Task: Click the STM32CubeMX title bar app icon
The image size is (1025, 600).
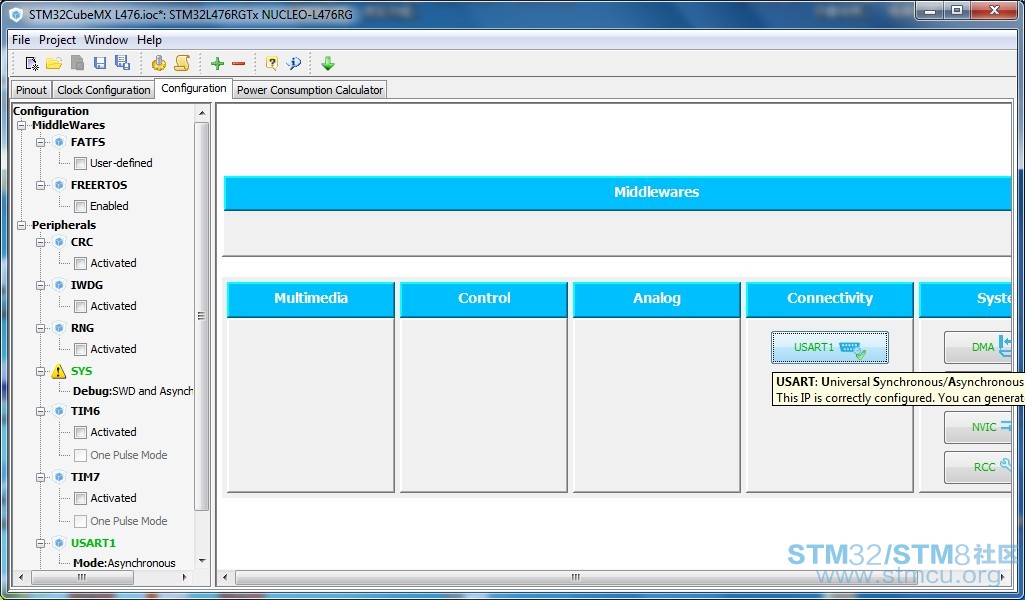Action: click(16, 14)
